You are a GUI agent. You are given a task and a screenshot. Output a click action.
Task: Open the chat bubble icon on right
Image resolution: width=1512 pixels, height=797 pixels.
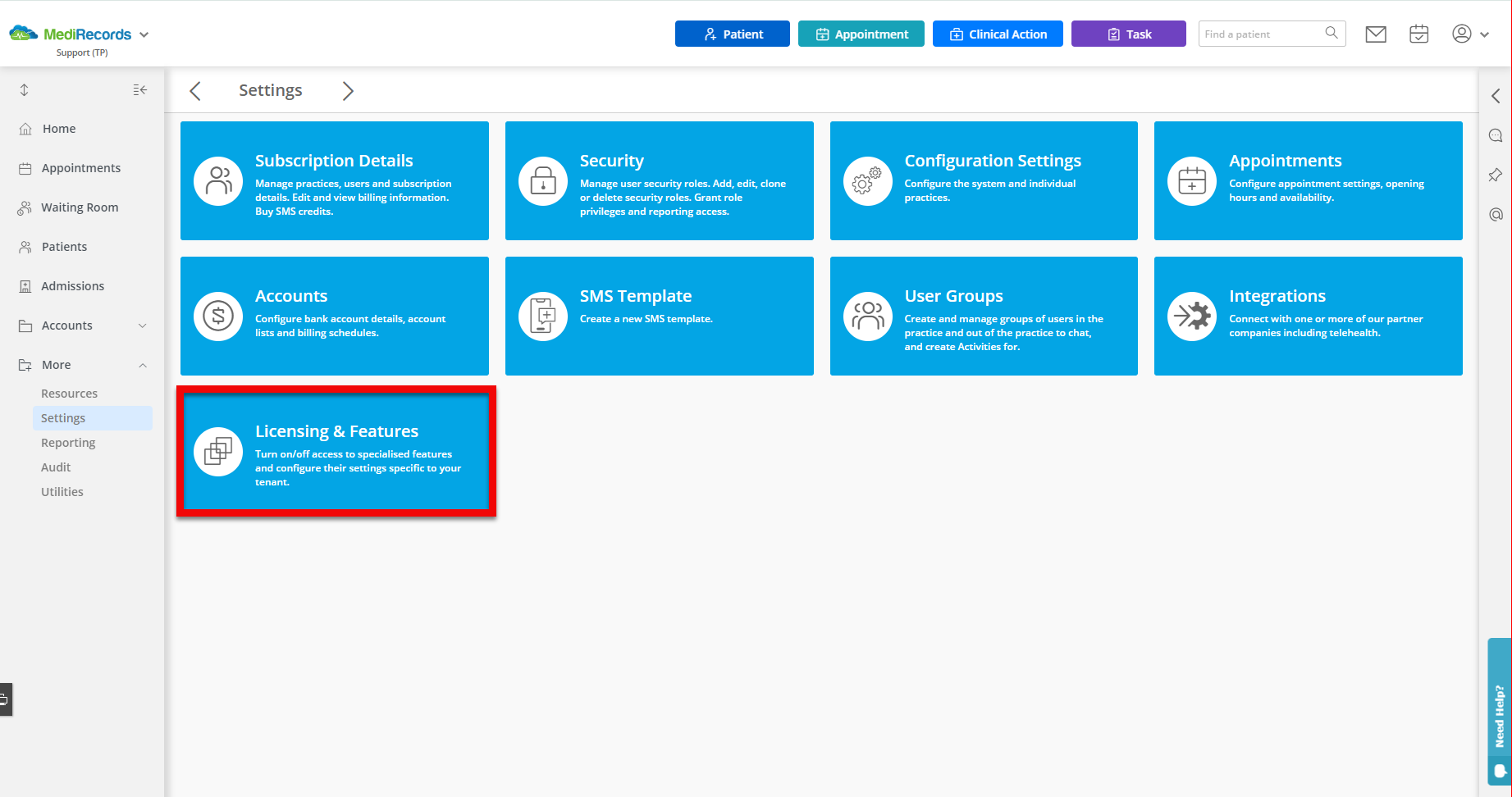(x=1496, y=135)
